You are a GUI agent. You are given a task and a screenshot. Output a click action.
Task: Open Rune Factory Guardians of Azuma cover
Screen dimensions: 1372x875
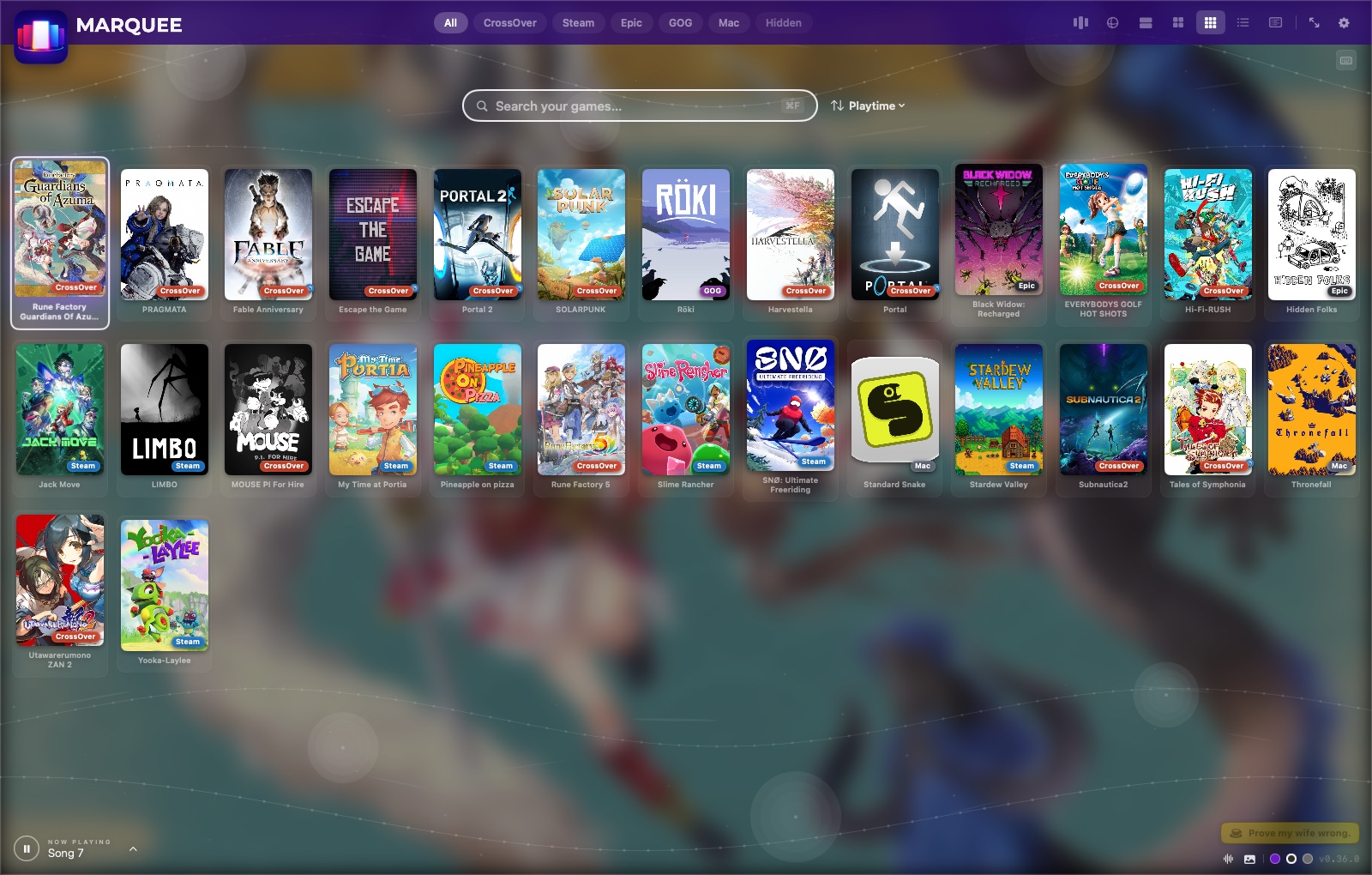point(60,230)
